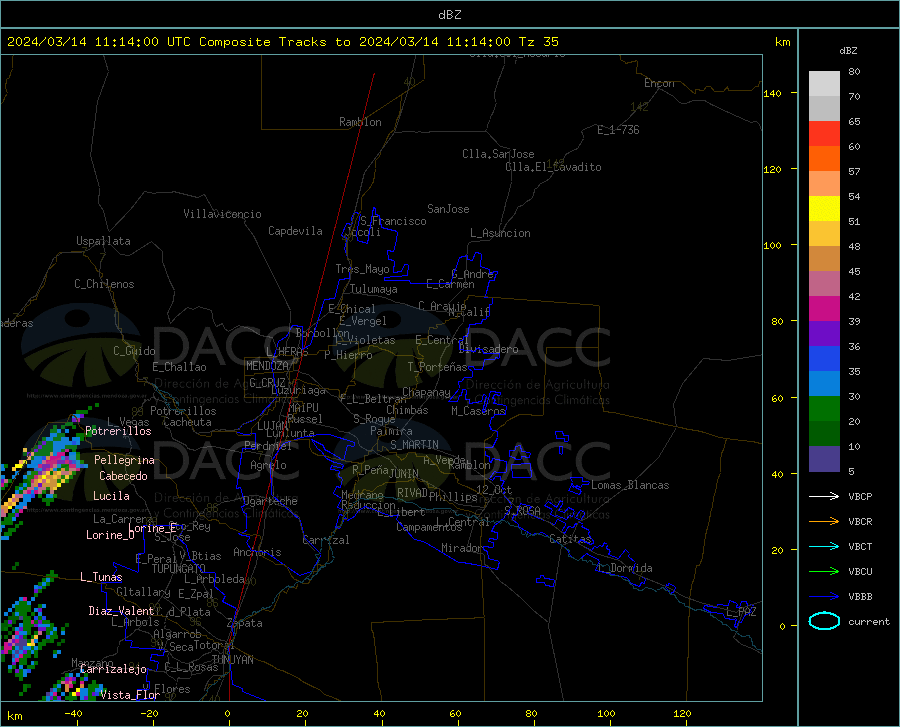Click the white VBCP arrow in legend
The height and width of the screenshot is (727, 900).
(824, 496)
